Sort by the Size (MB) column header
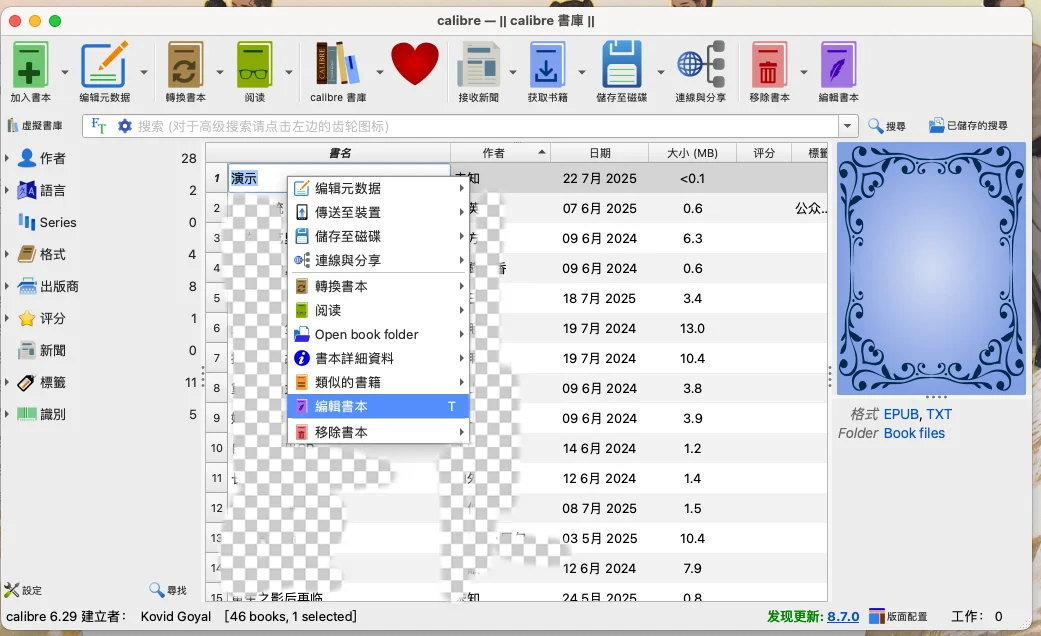1041x636 pixels. point(692,153)
